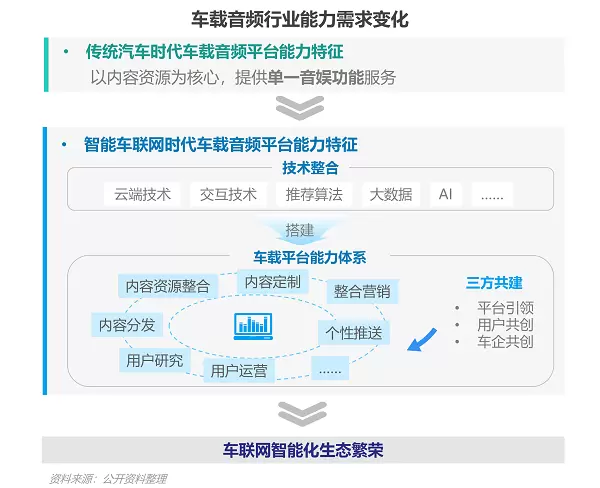Screen dimensions: 600x488
Task: Click the blue 搭建 downward arrow
Action: 300,230
